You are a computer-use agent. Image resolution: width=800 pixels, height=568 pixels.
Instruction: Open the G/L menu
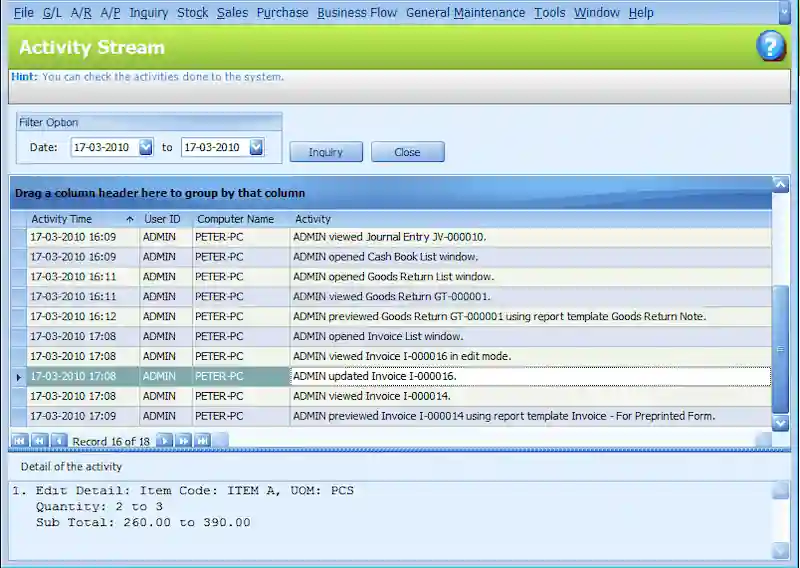coord(52,13)
